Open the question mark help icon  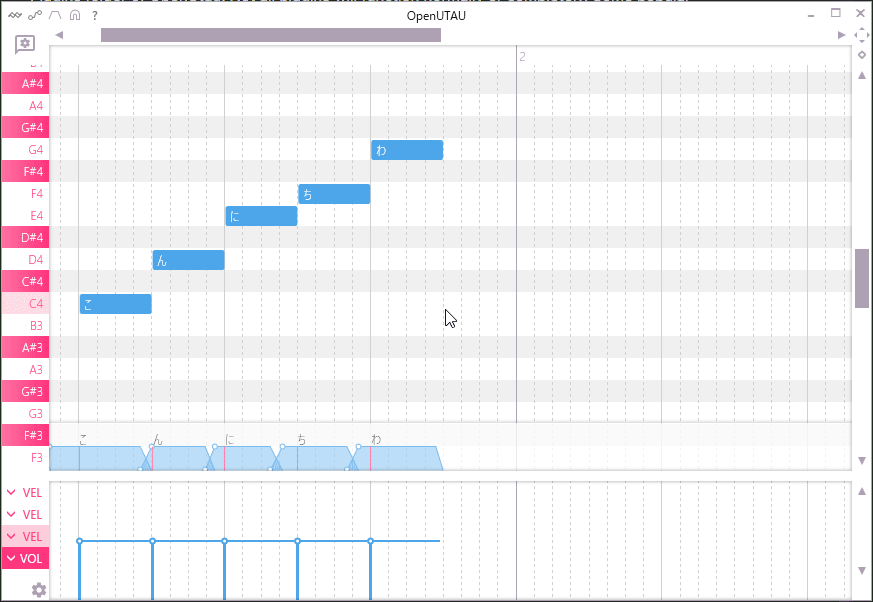pos(95,16)
